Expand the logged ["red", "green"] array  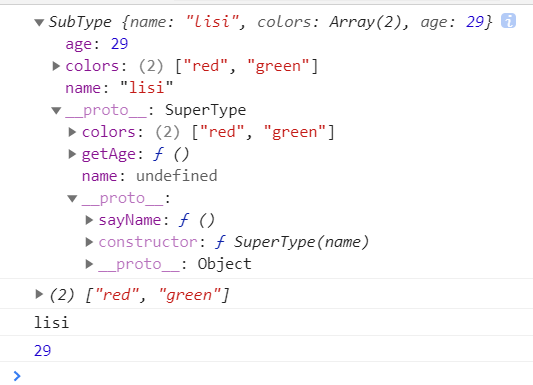pos(39,294)
